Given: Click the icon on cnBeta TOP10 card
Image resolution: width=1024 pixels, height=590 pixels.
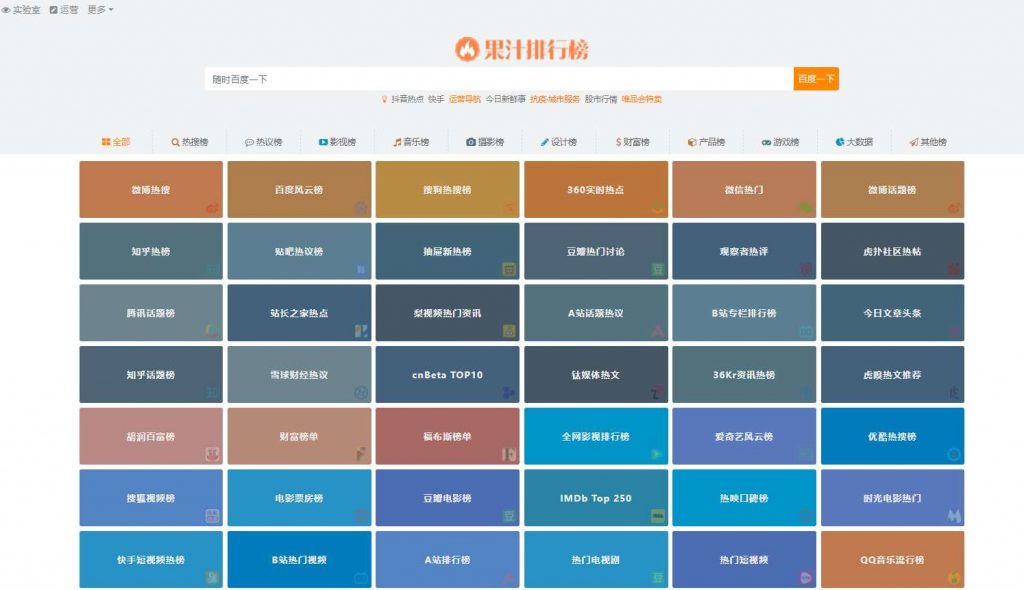Looking at the screenshot, I should [x=509, y=393].
